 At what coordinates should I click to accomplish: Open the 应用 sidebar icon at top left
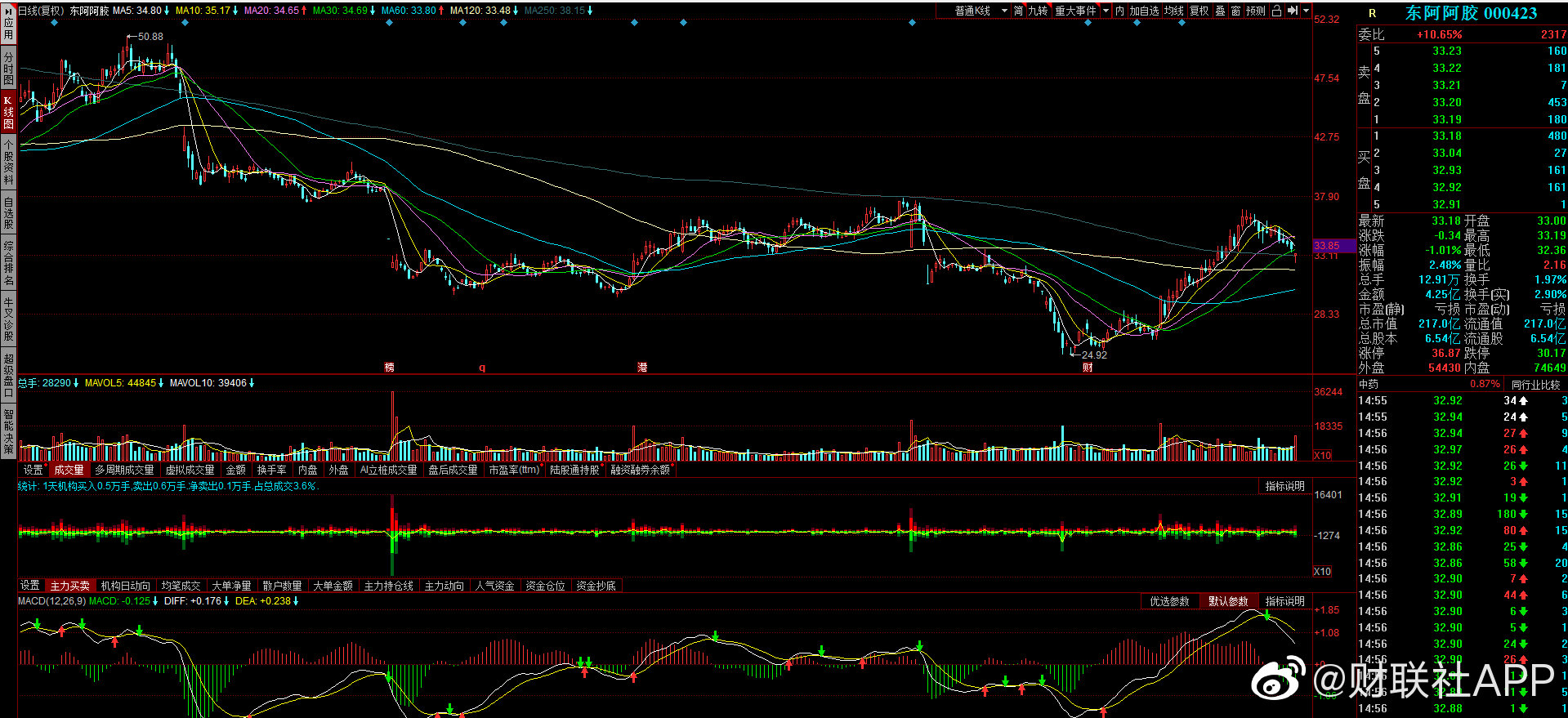pos(8,23)
